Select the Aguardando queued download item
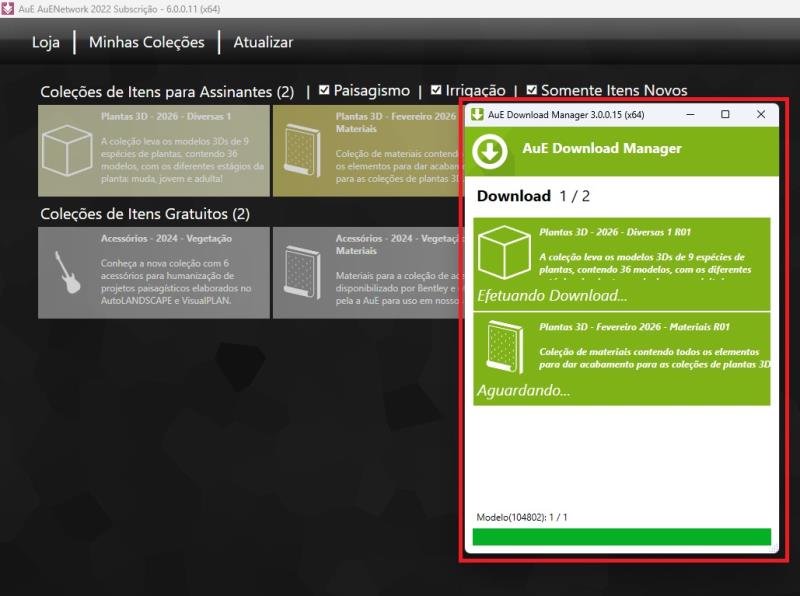Image resolution: width=800 pixels, height=596 pixels. [x=621, y=359]
